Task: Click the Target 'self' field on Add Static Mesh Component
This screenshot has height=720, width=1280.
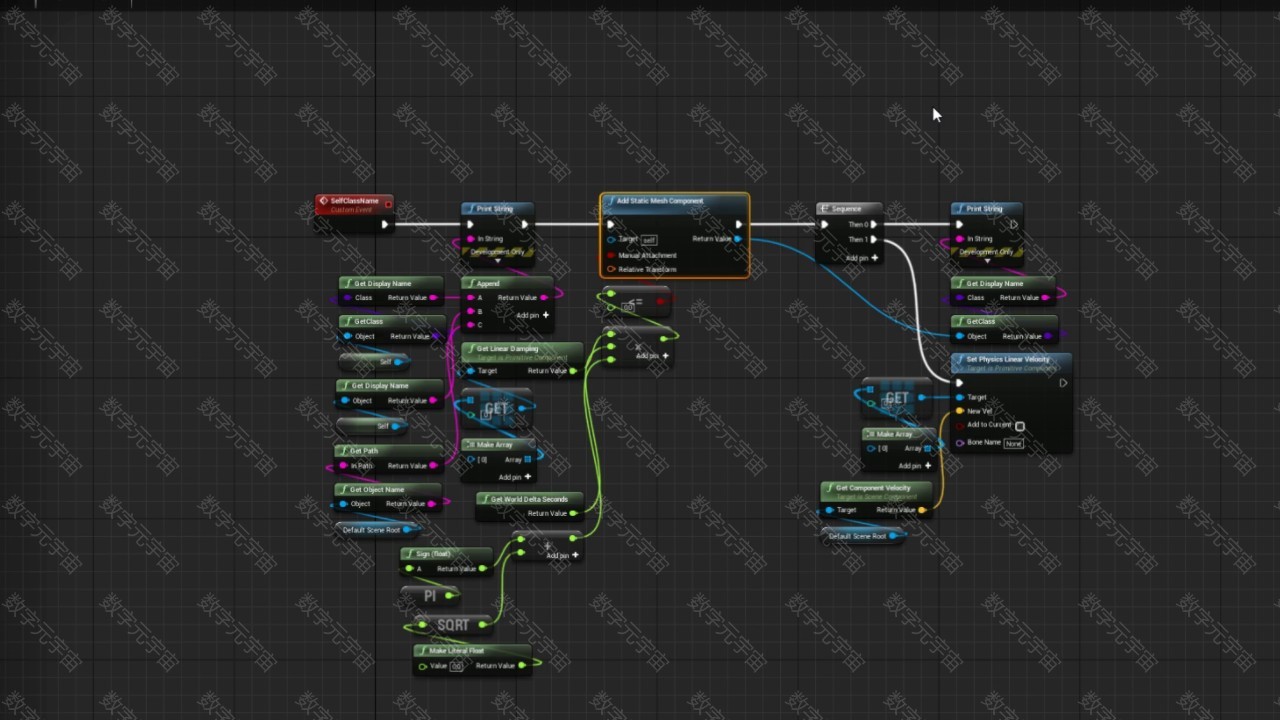Action: tap(649, 240)
